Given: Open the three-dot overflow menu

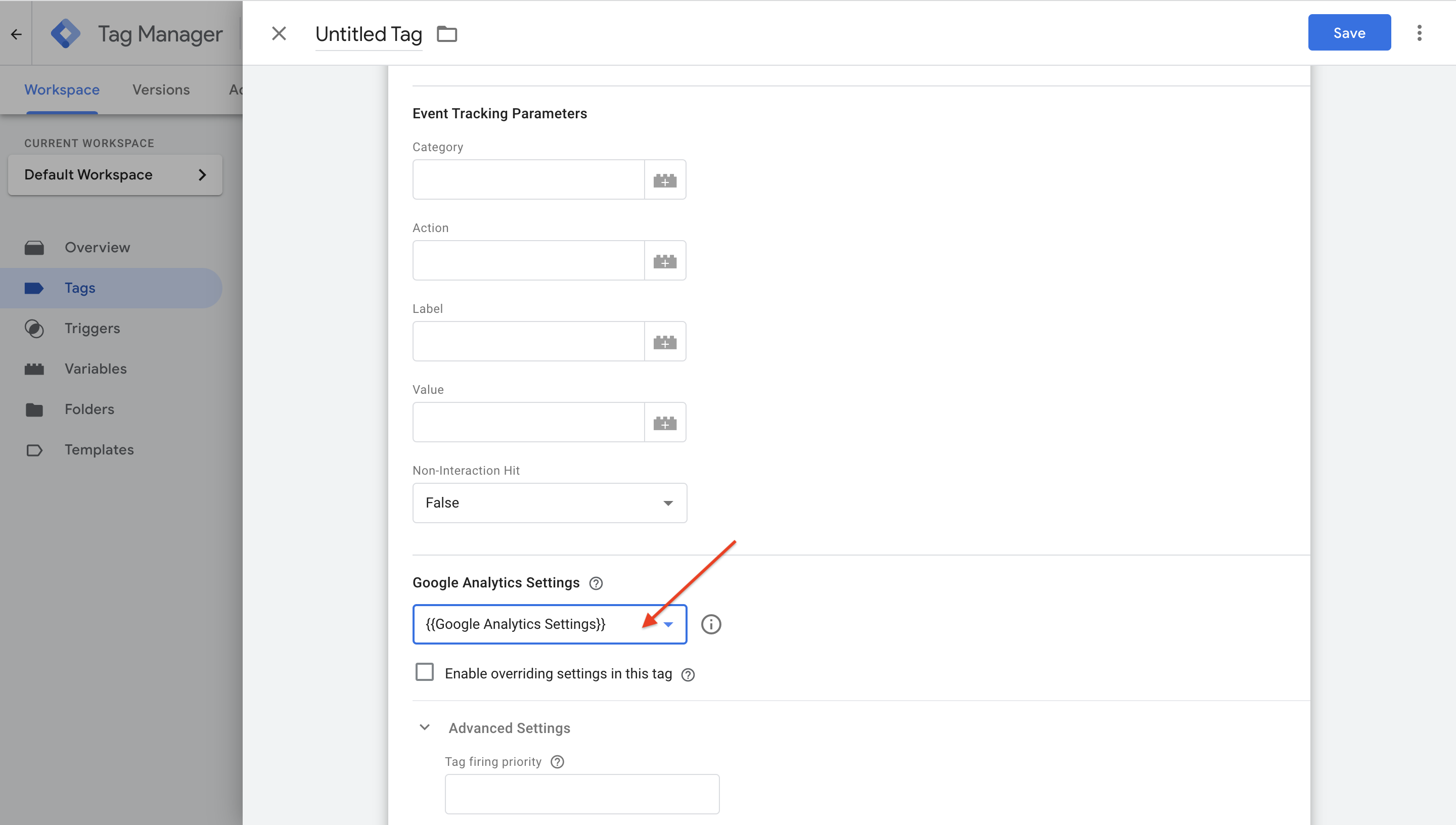Looking at the screenshot, I should (1419, 33).
